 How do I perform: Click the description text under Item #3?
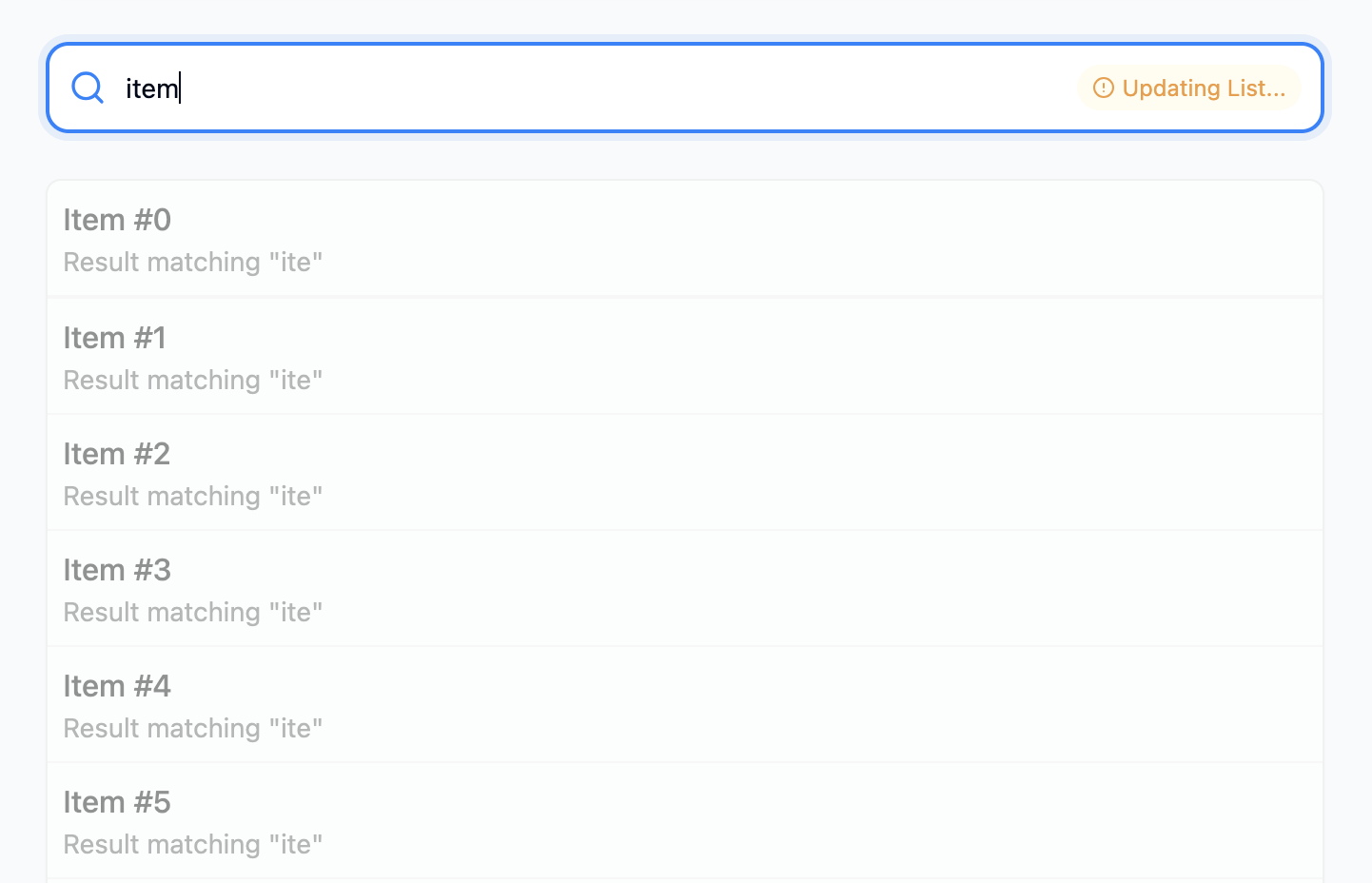pos(193,613)
